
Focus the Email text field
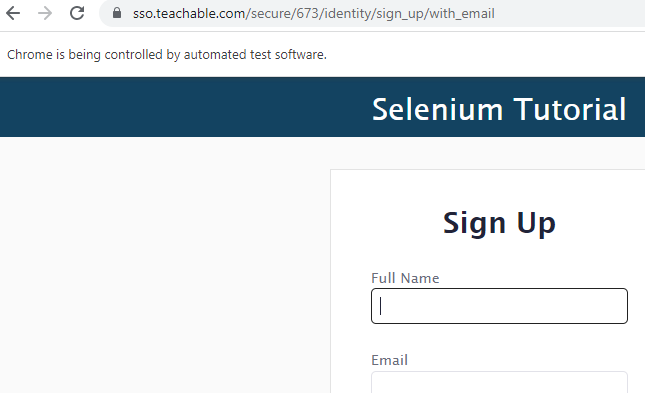point(499,382)
